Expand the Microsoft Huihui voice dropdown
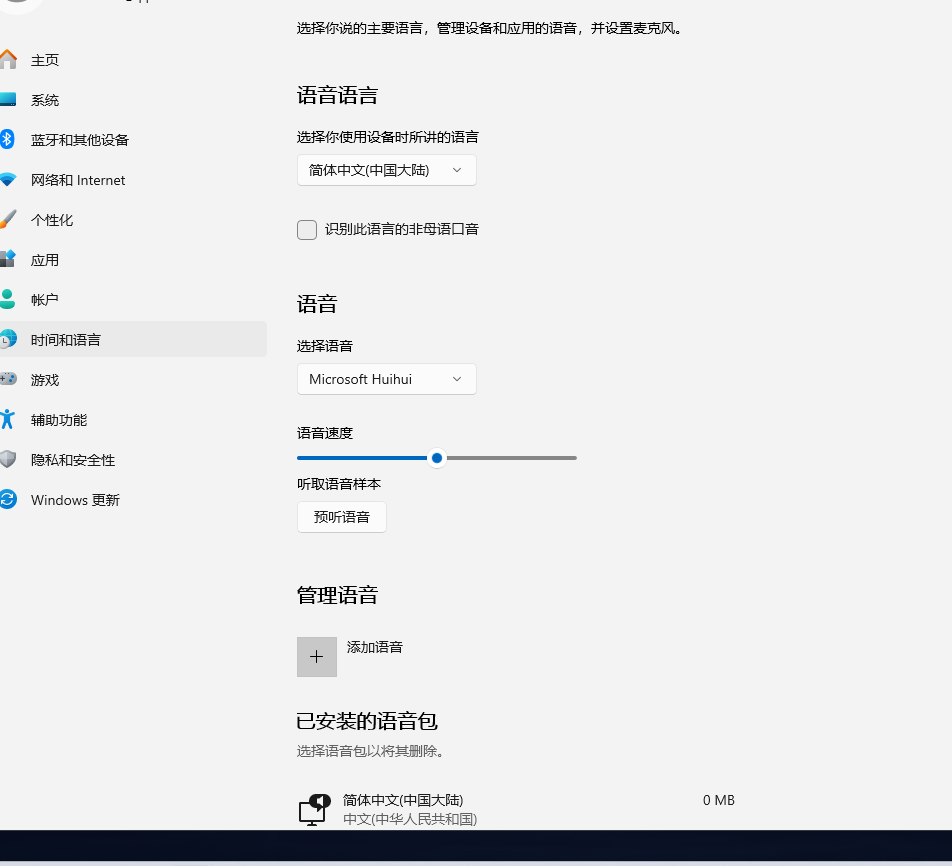The image size is (952, 866). point(386,379)
